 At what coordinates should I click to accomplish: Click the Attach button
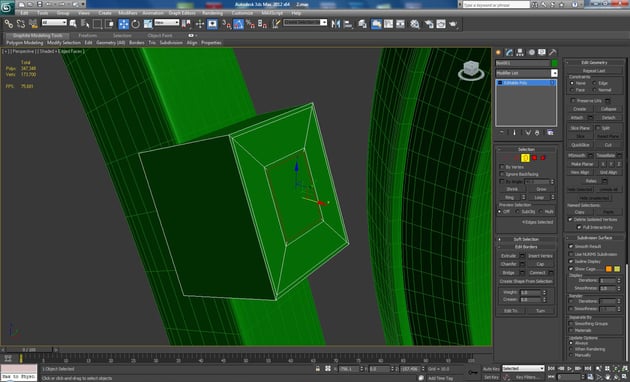[577, 117]
